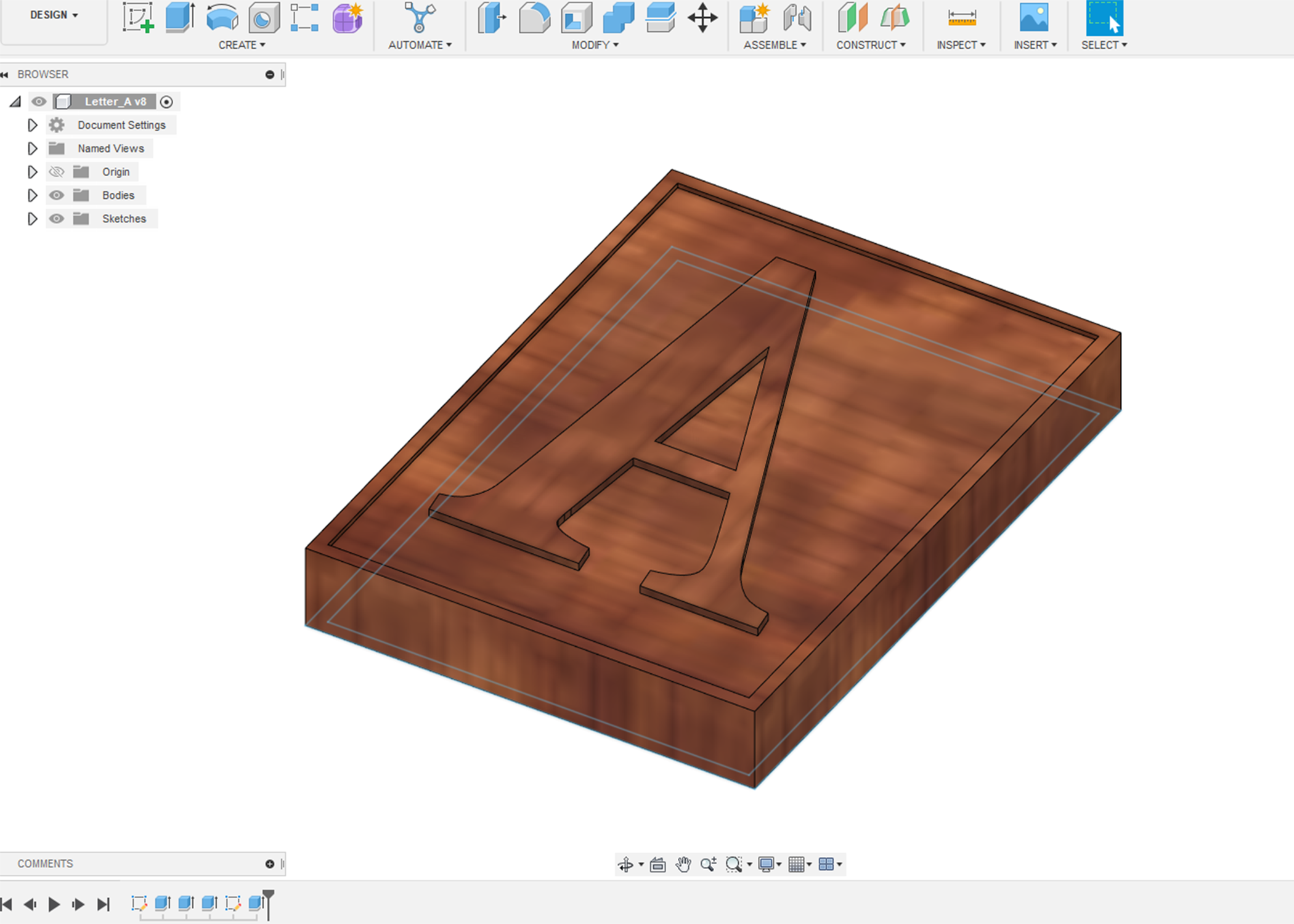1294x924 pixels.
Task: Toggle Sketches folder eye icon
Action: 57,219
